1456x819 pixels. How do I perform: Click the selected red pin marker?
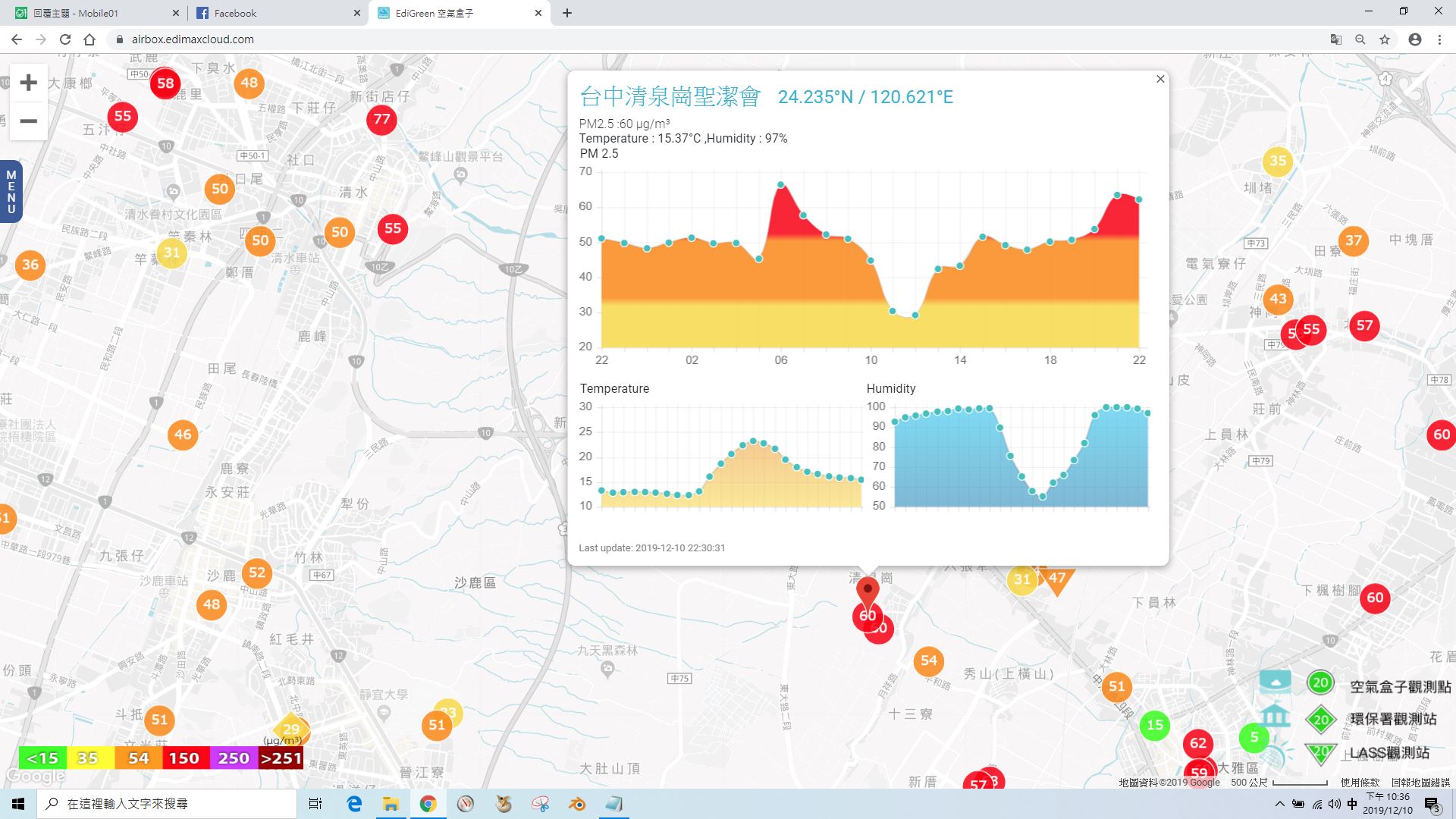pos(868,591)
